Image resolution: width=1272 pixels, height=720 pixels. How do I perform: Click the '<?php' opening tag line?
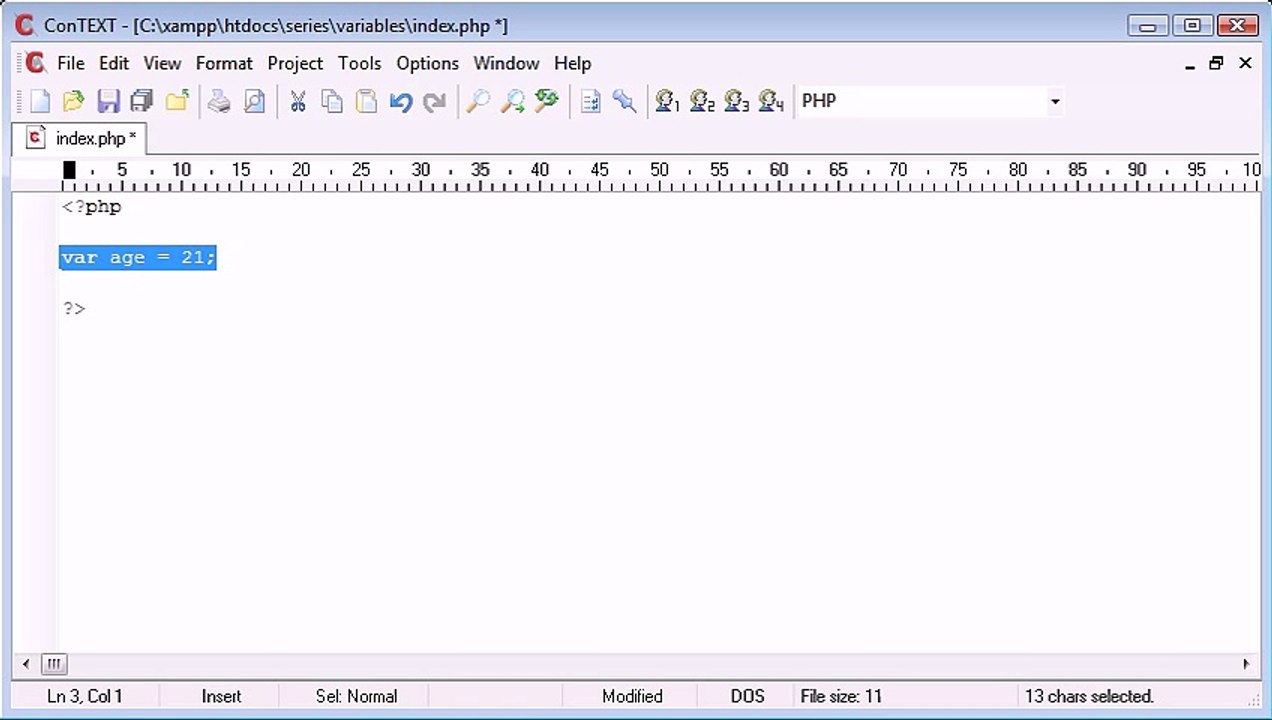[x=91, y=207]
